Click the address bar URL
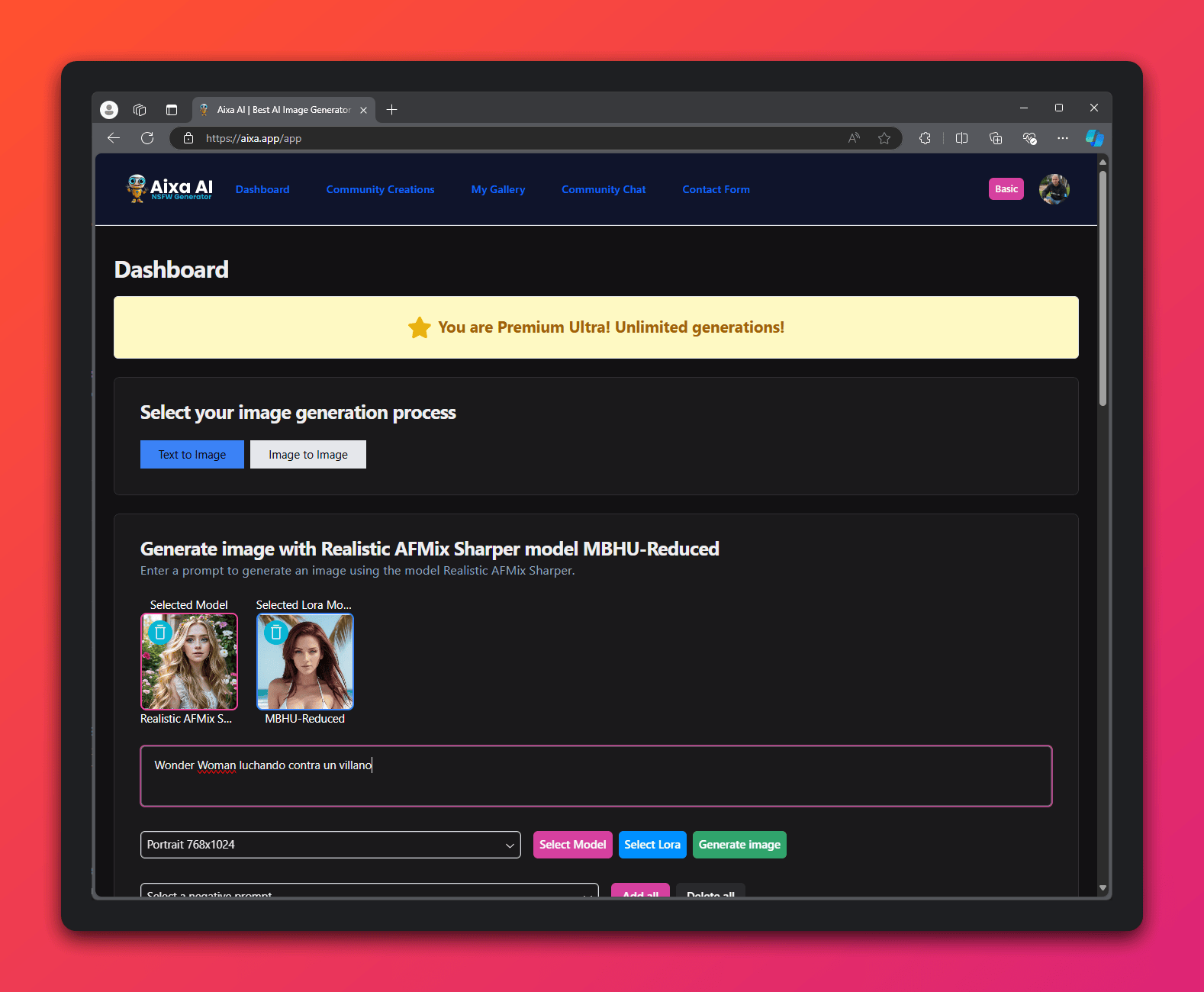1204x992 pixels. [x=253, y=138]
